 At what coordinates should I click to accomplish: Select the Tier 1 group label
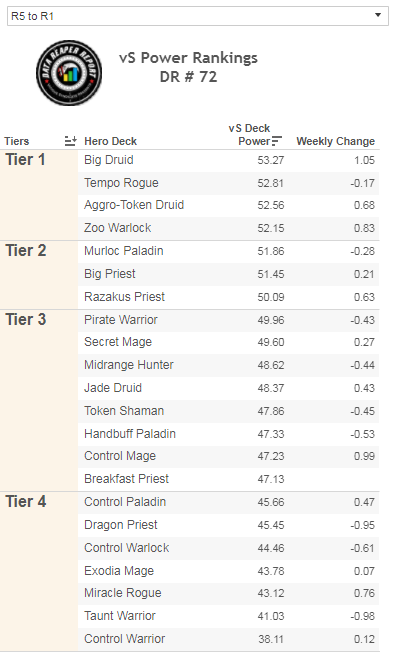tap(25, 160)
